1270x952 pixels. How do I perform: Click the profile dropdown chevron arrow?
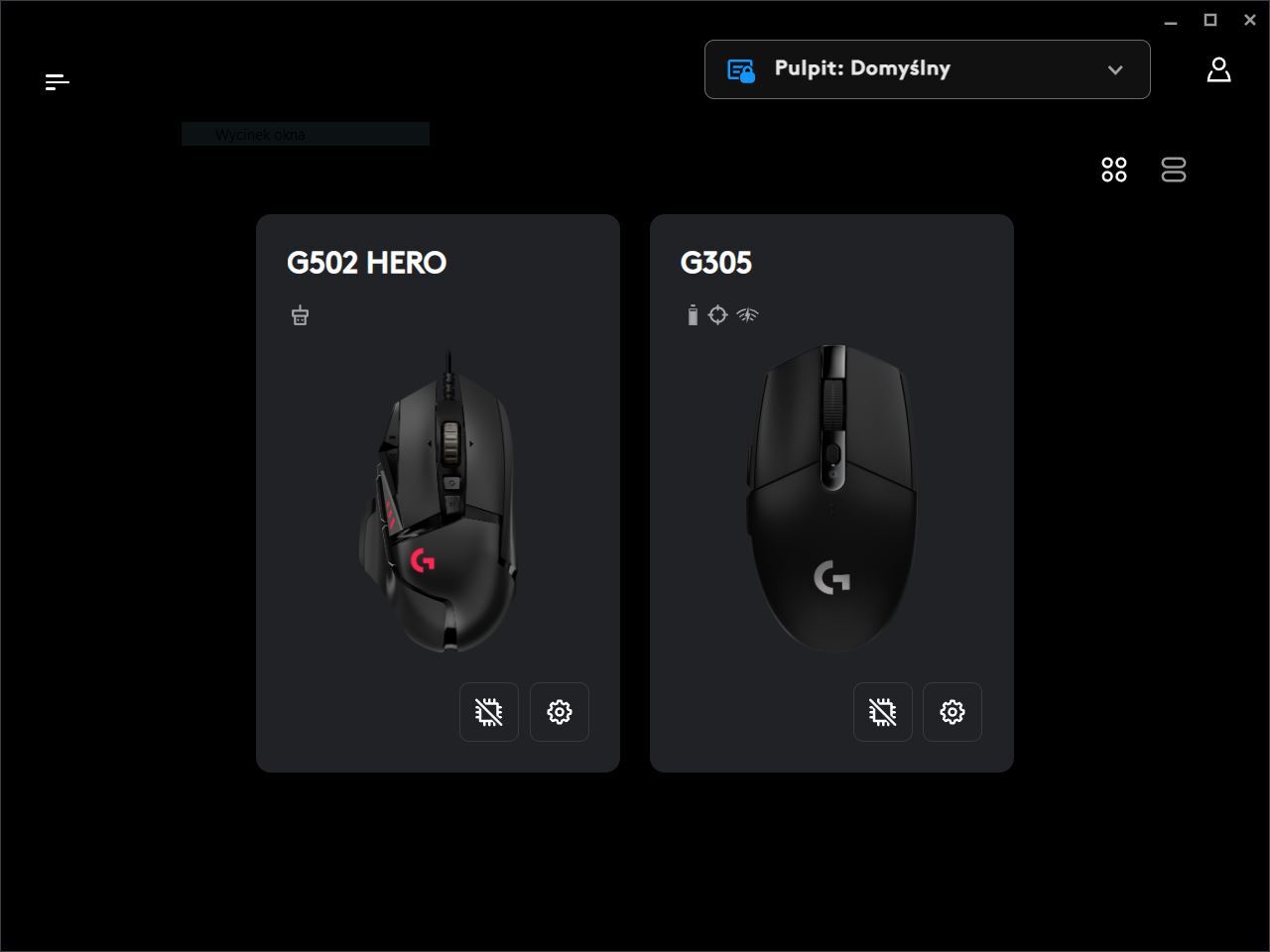pyautogui.click(x=1115, y=69)
